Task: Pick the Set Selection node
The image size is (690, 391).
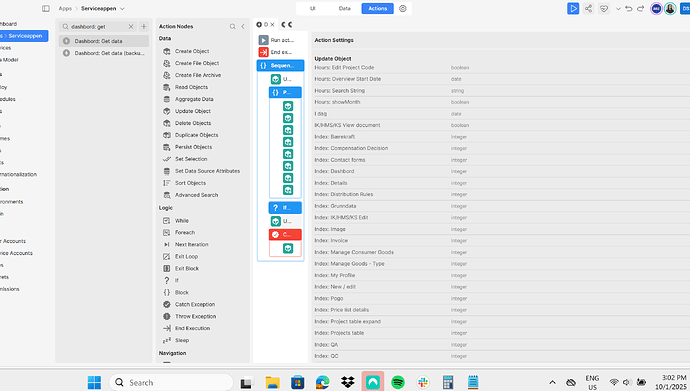Action: pyautogui.click(x=191, y=159)
